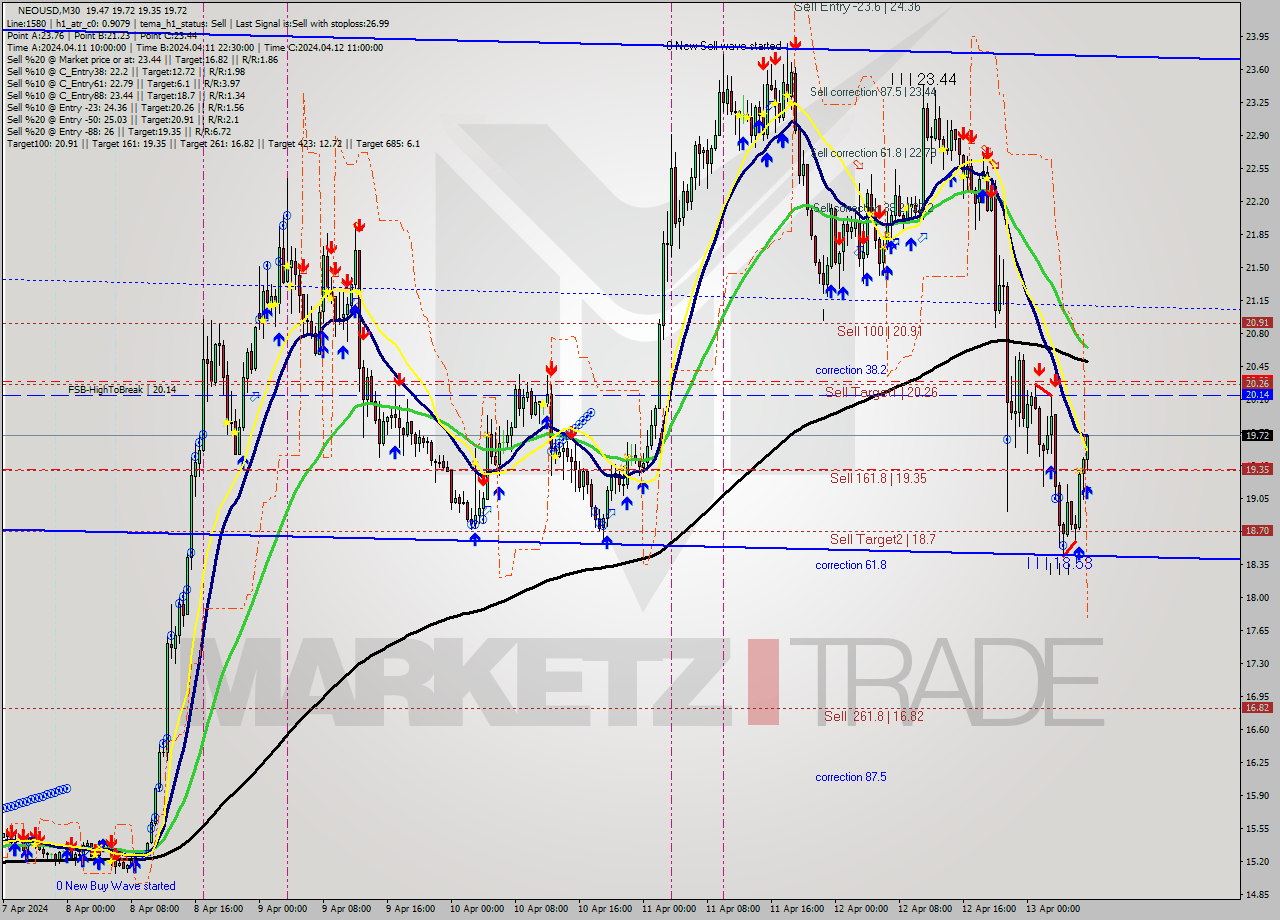Image resolution: width=1280 pixels, height=920 pixels.
Task: Click the '12 Apr 08:00' time axis label
Action: tap(925, 908)
